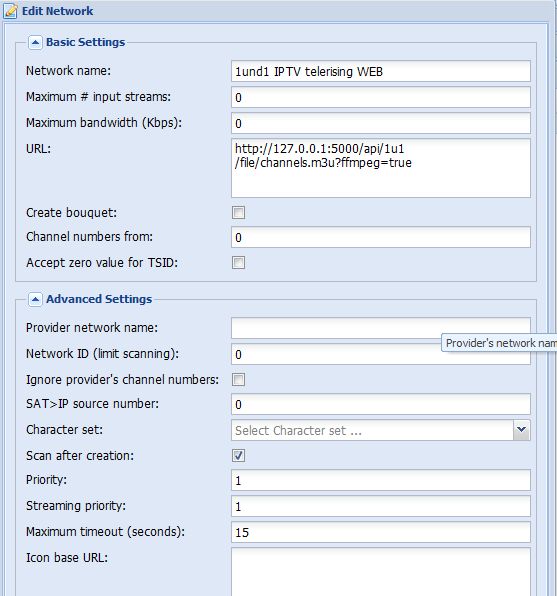
Task: Collapse the Basic Settings section
Action: click(x=35, y=43)
